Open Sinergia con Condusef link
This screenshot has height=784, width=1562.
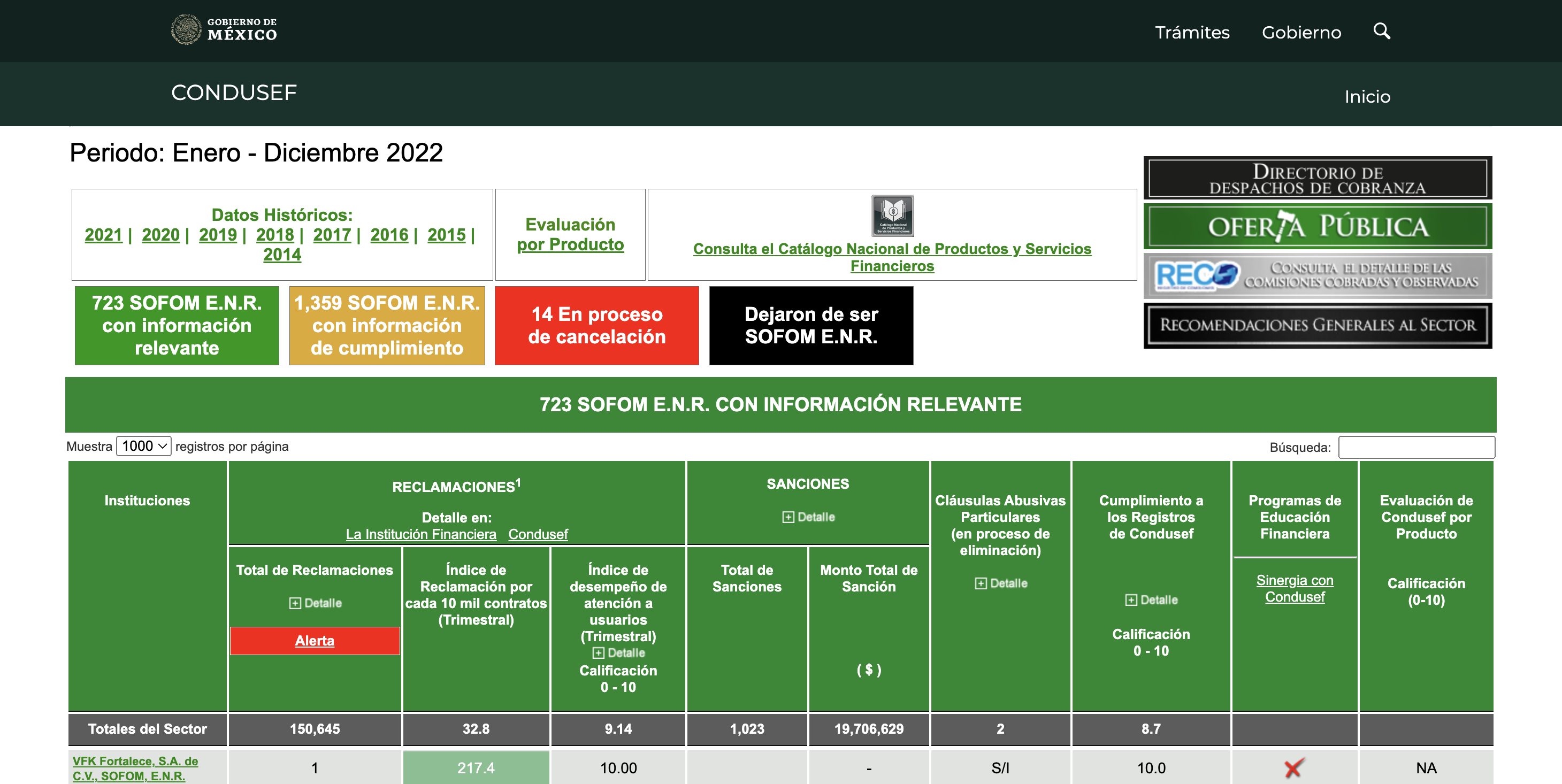click(x=1295, y=589)
